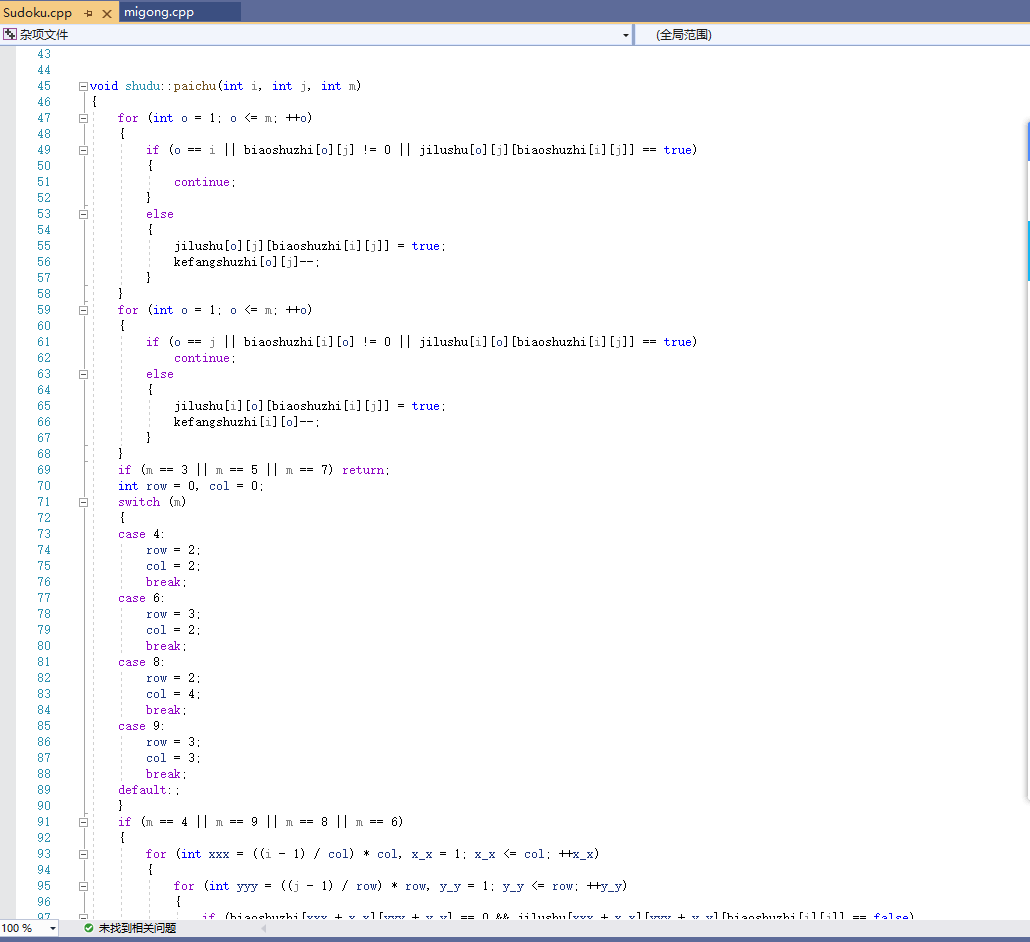Collapse the for loop at line 93
This screenshot has width=1030, height=942.
pyautogui.click(x=83, y=855)
